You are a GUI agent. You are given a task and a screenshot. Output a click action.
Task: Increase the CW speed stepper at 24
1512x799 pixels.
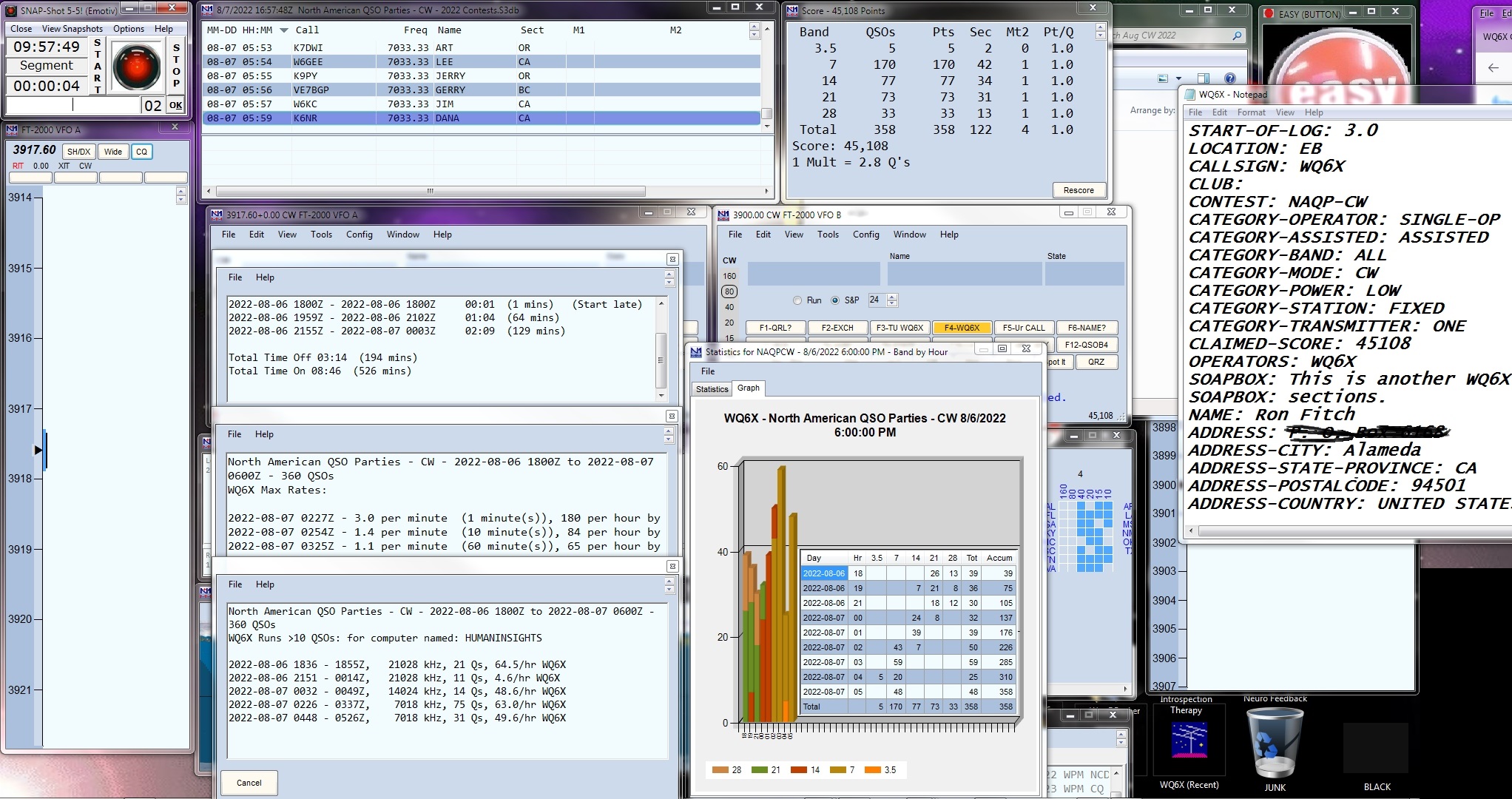tap(891, 297)
